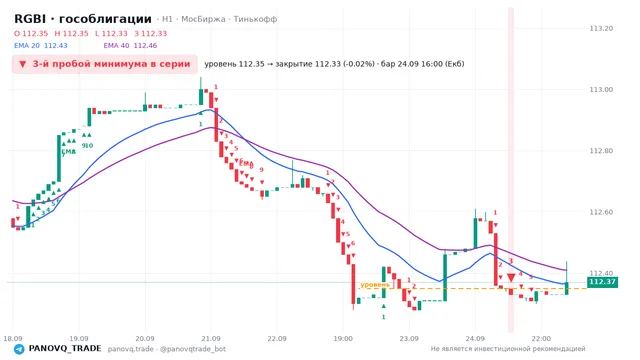Click the green '910' series count label

87,145
